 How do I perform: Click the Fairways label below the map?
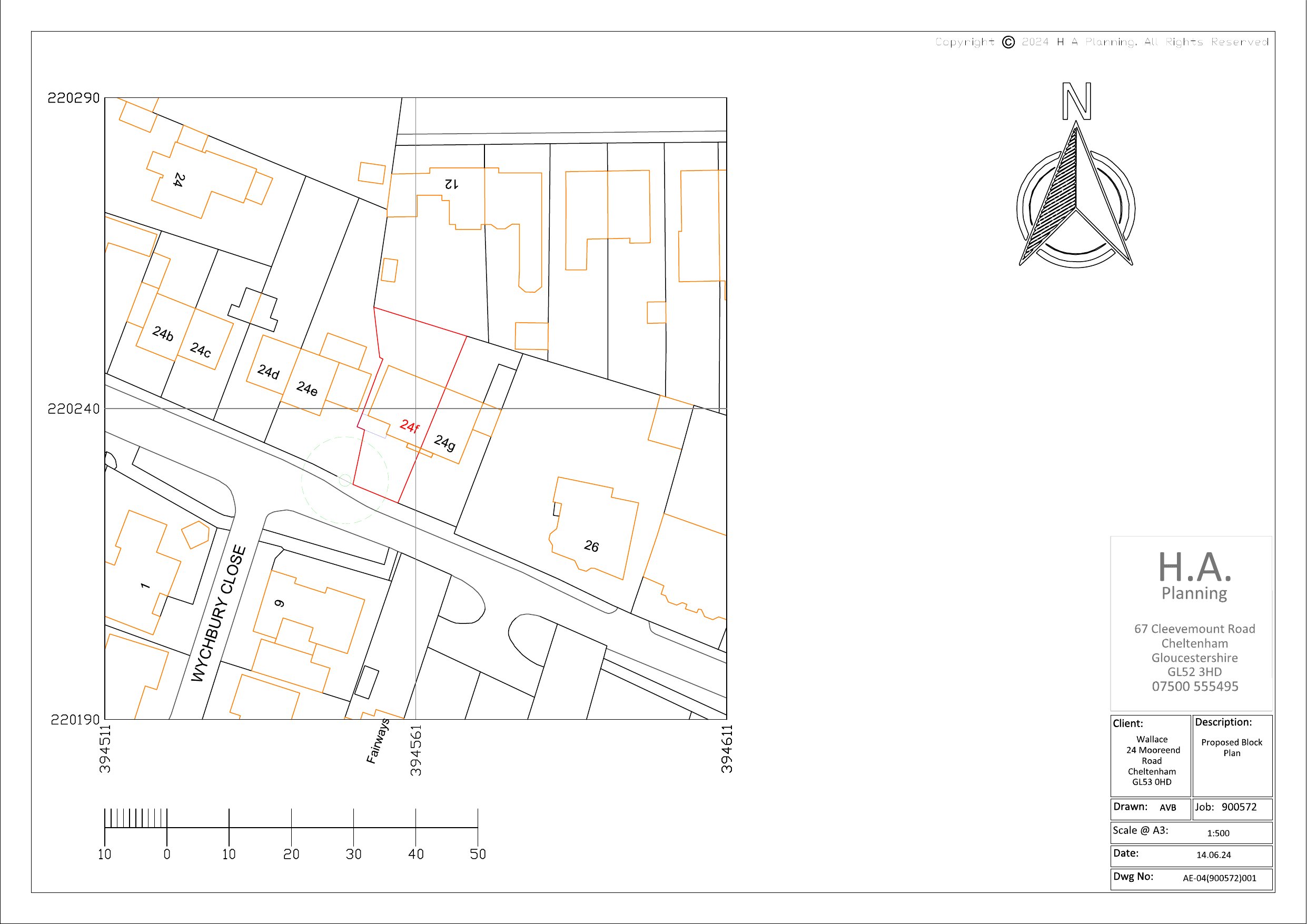click(378, 741)
